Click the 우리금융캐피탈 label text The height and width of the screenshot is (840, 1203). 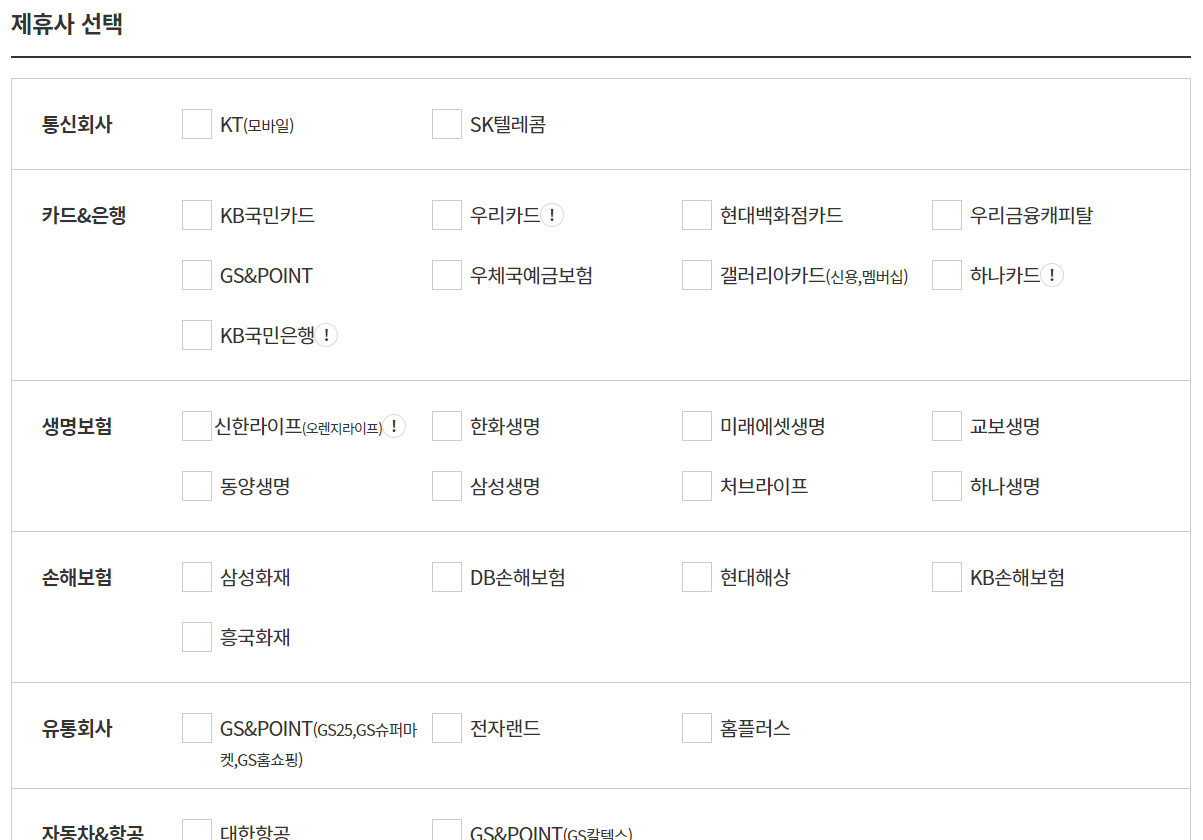pos(1031,215)
